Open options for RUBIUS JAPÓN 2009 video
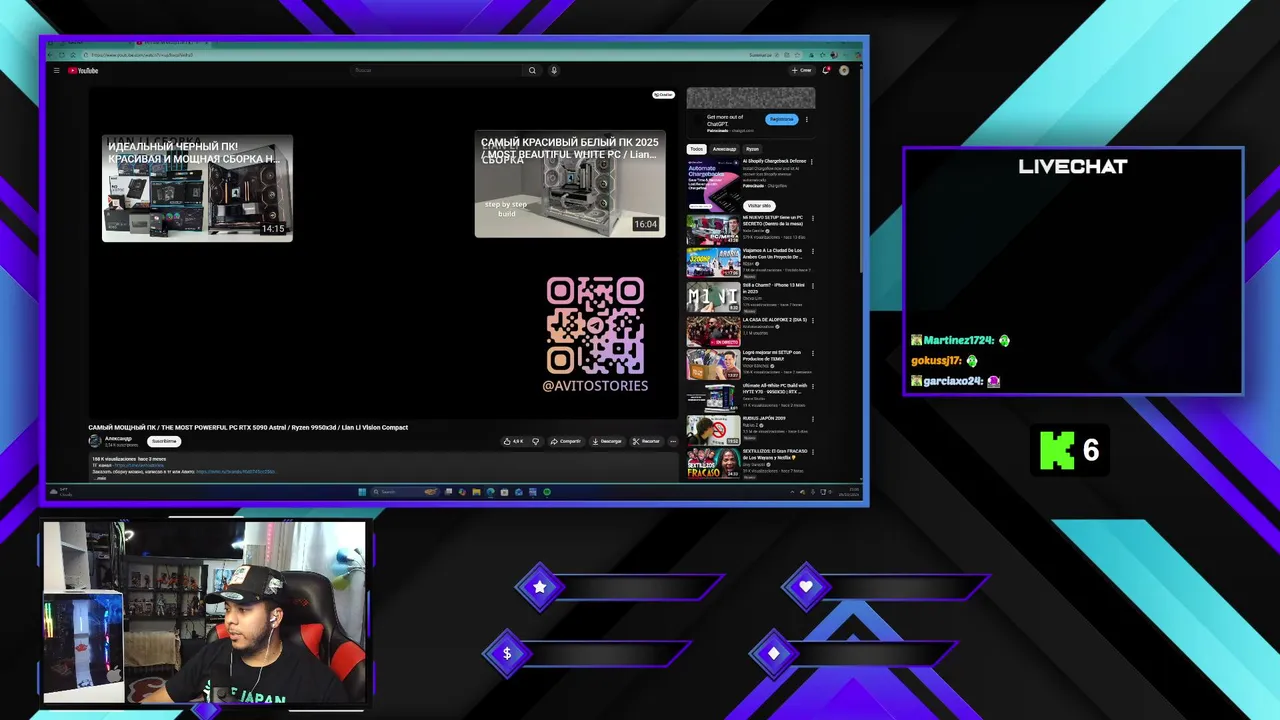The height and width of the screenshot is (720, 1280). (812, 420)
